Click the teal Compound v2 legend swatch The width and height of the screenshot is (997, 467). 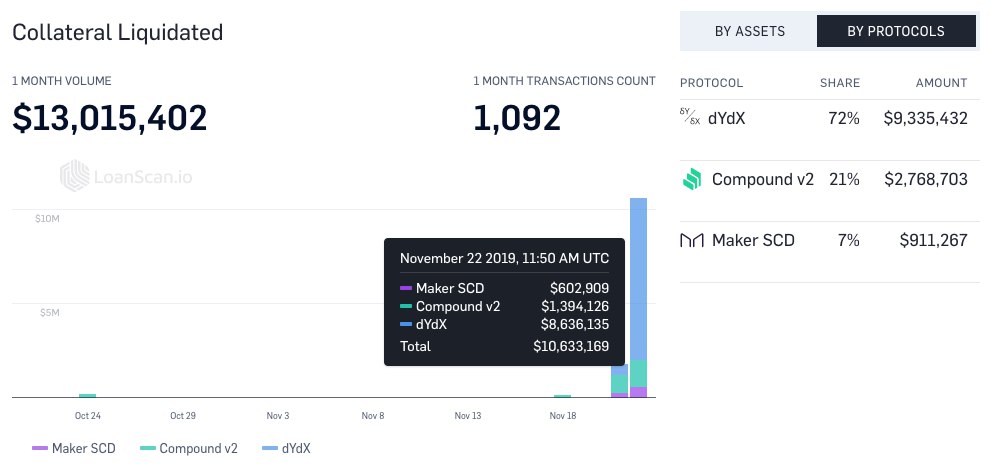tap(148, 449)
